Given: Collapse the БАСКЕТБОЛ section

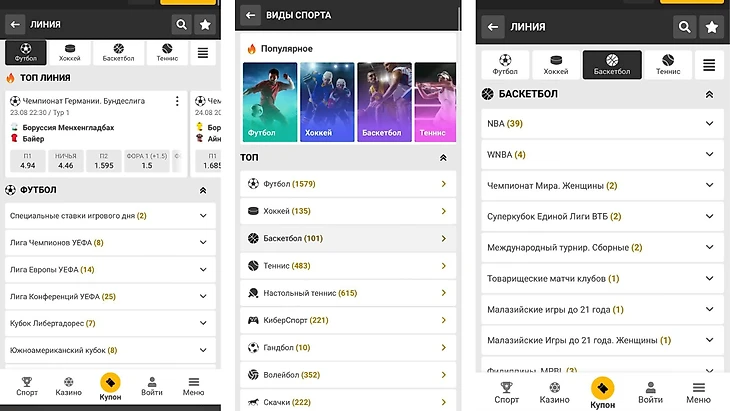Looking at the screenshot, I should [x=709, y=94].
